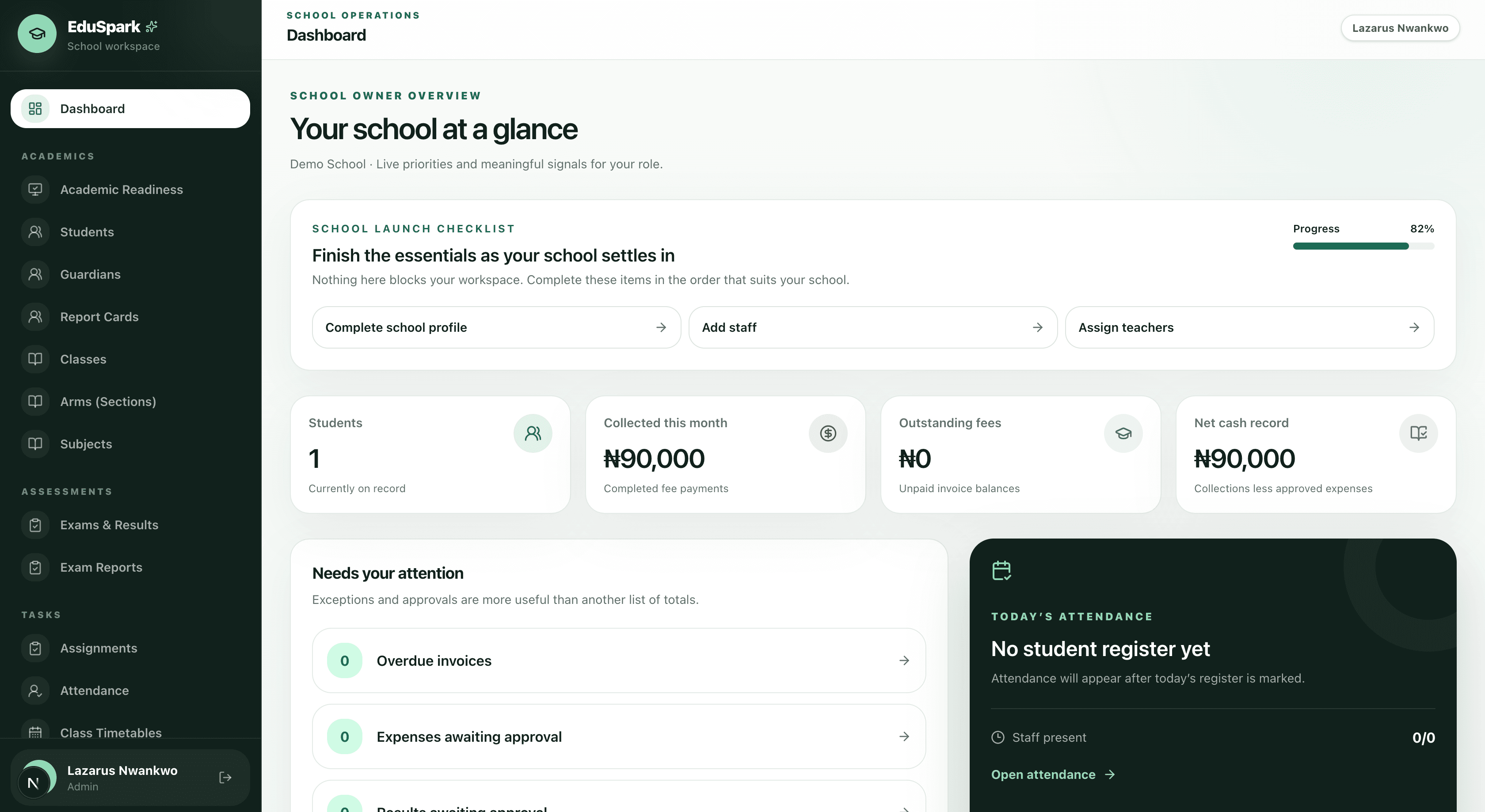Click the Attendance sidebar icon
This screenshot has height=812, width=1485.
(x=35, y=691)
